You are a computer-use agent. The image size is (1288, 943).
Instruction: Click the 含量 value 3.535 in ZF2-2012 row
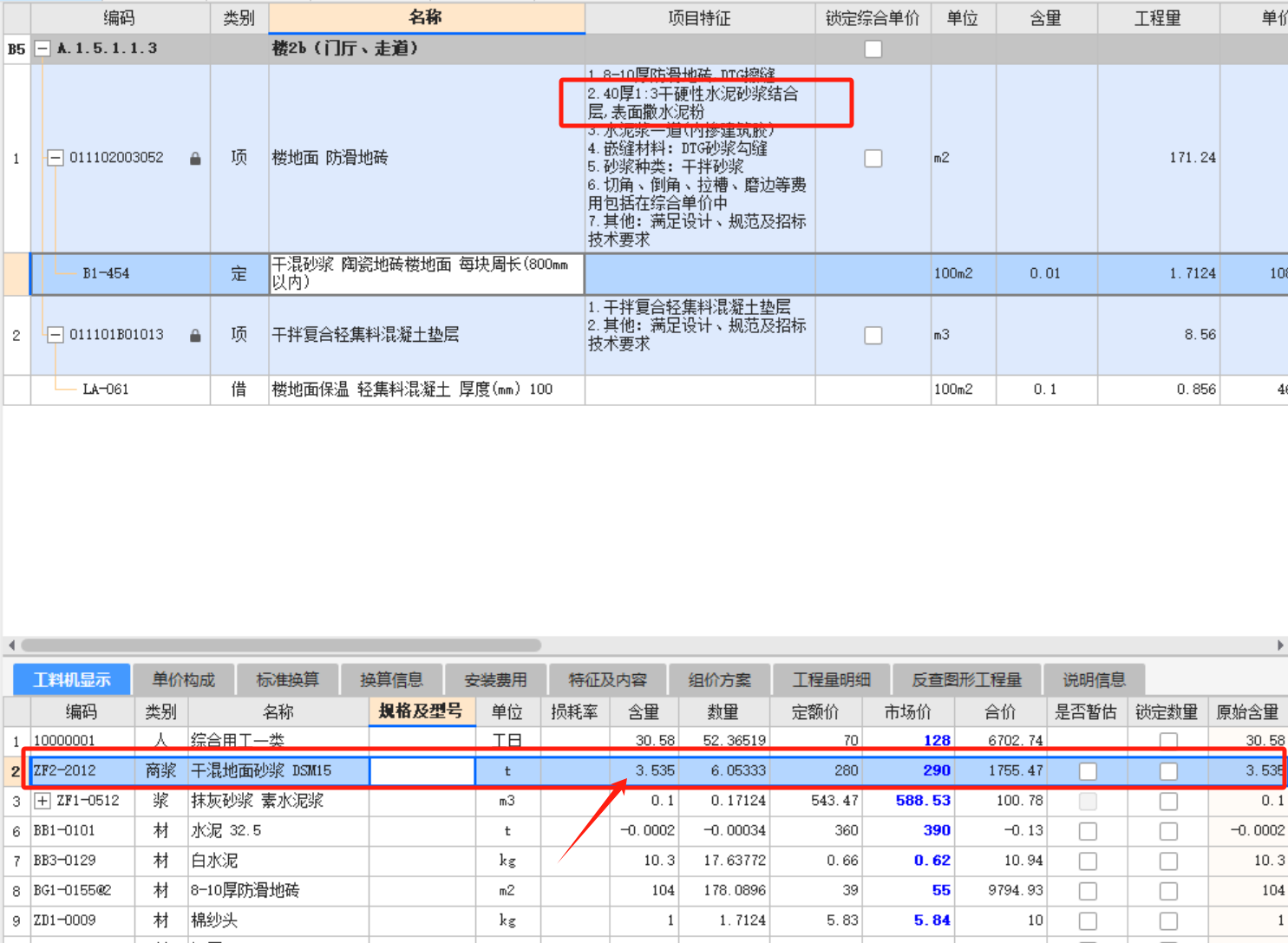[655, 770]
